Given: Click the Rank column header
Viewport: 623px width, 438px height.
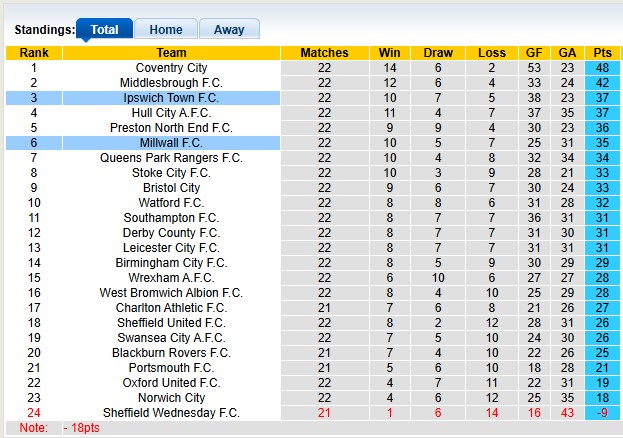Looking at the screenshot, I should pyautogui.click(x=34, y=53).
